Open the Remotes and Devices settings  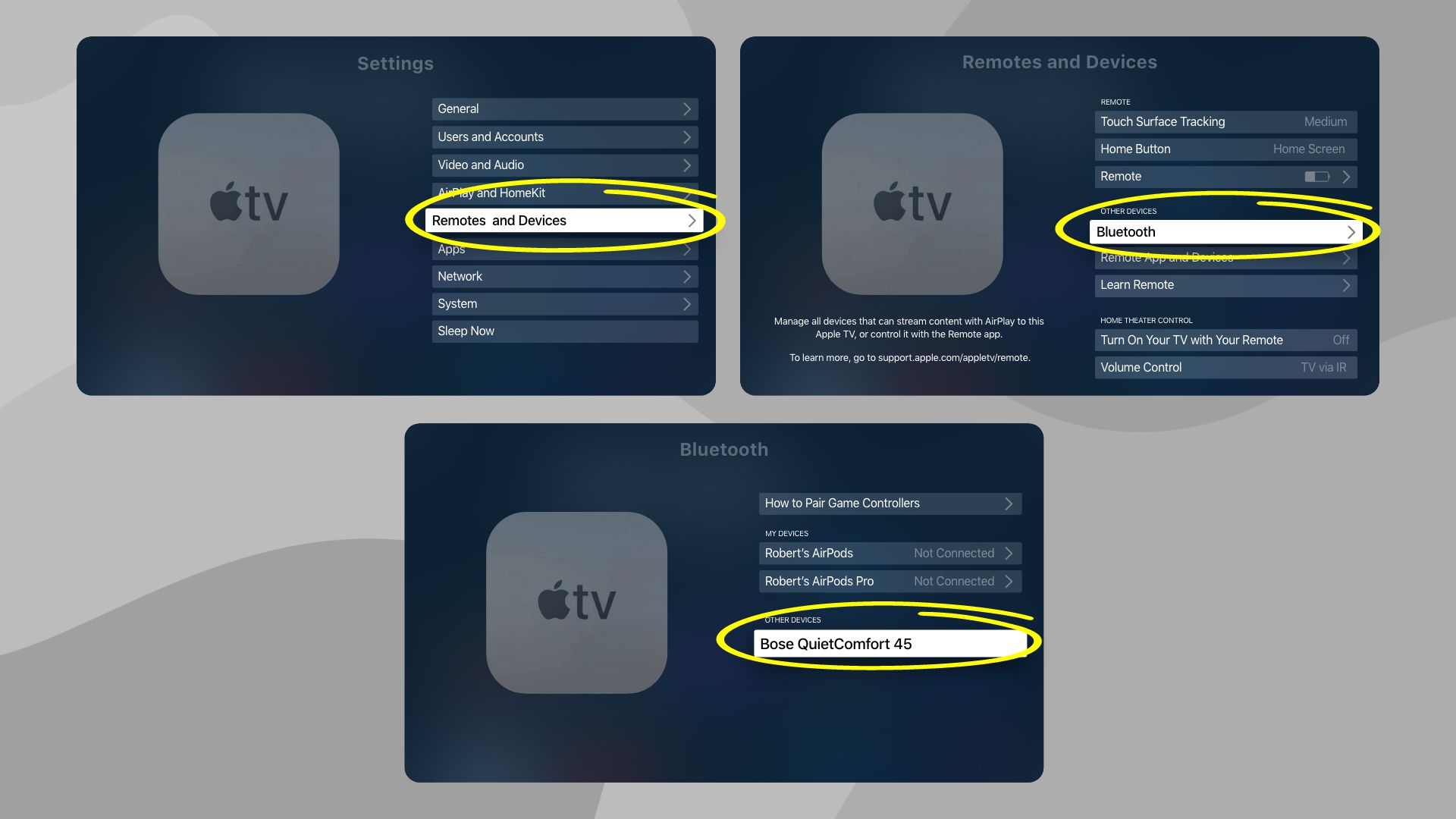click(565, 219)
